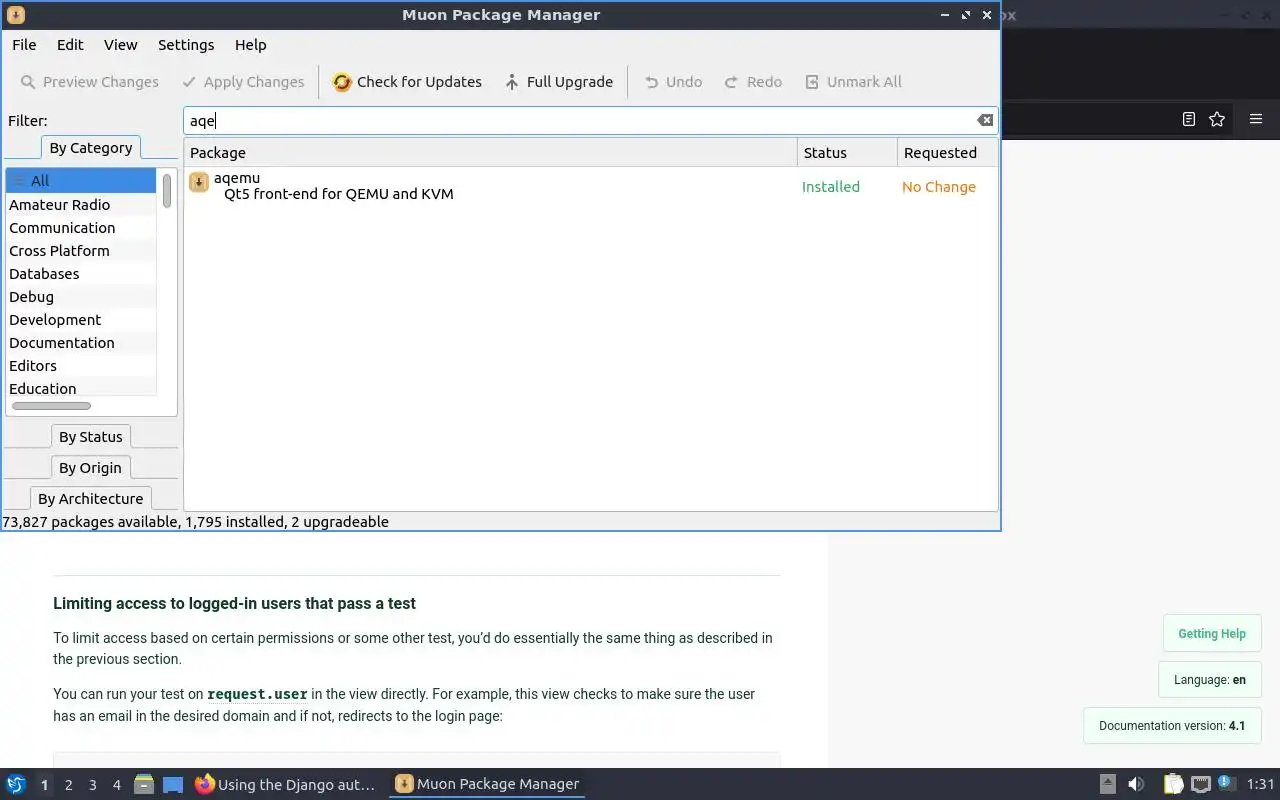The height and width of the screenshot is (800, 1280).
Task: Open the Help menu
Action: tap(250, 45)
